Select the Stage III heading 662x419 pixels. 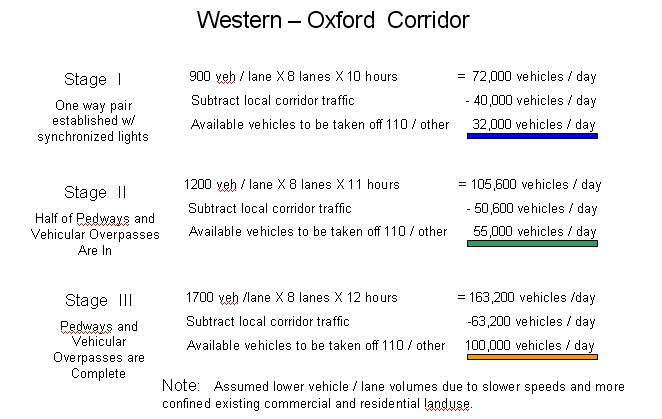coord(98,300)
